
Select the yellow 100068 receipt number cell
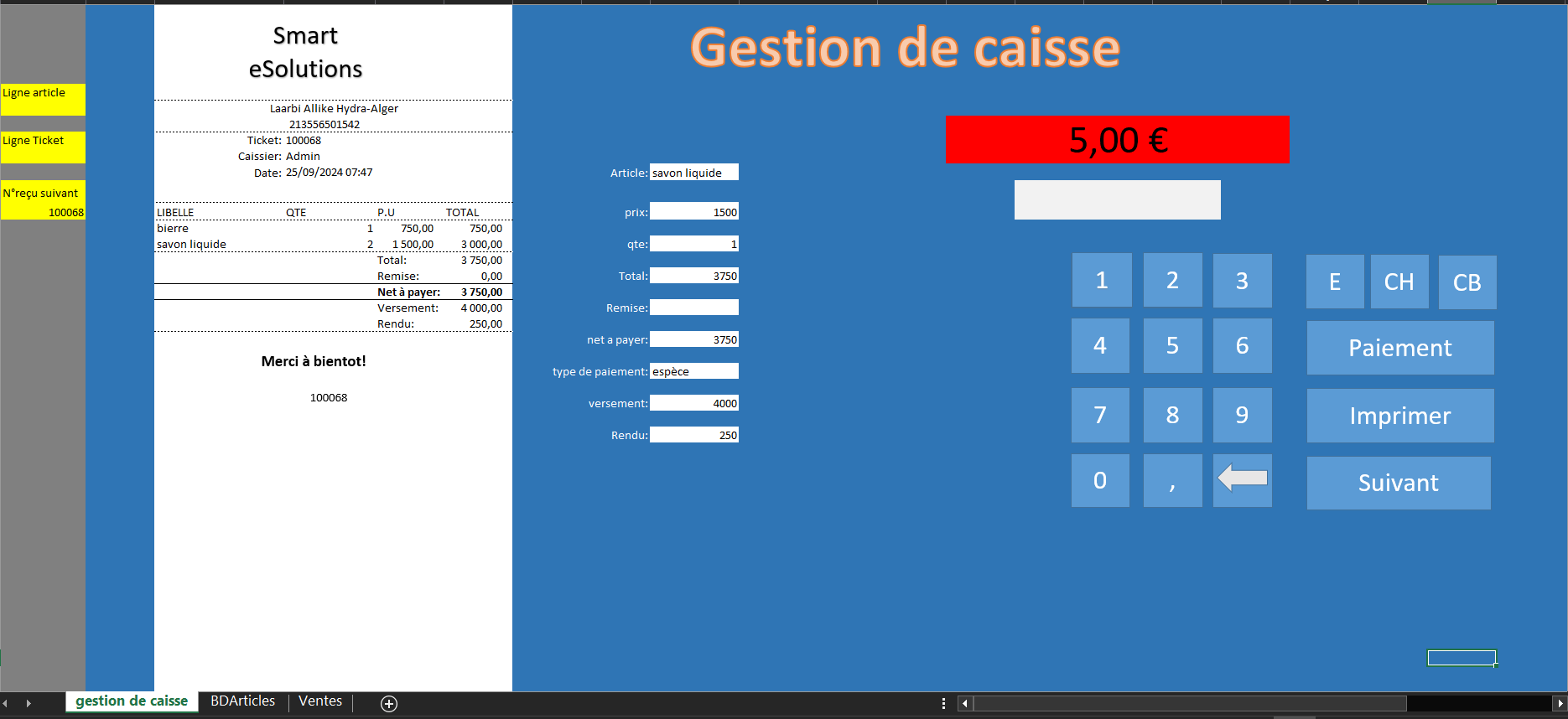43,212
